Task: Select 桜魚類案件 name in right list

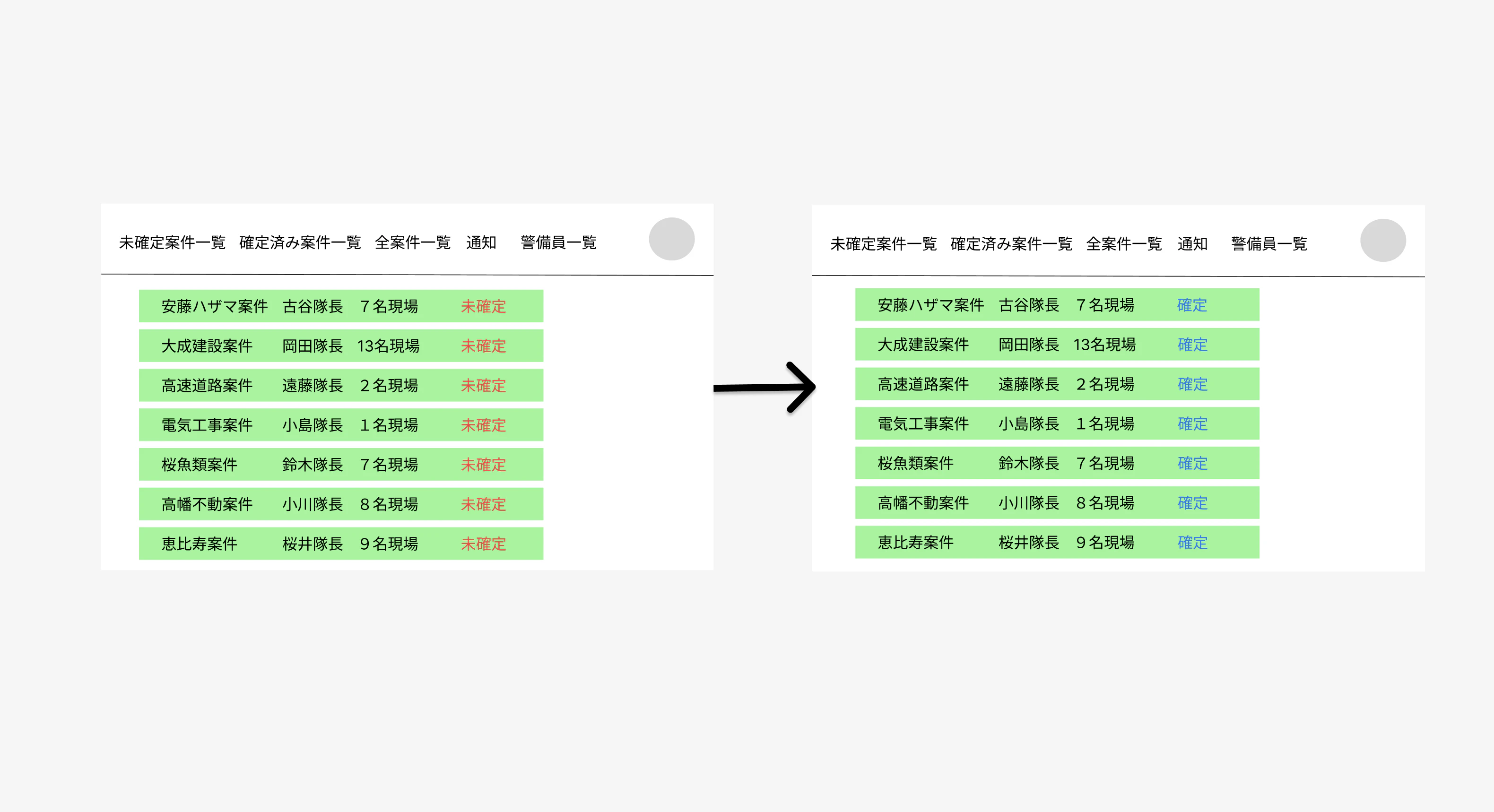Action: point(916,463)
